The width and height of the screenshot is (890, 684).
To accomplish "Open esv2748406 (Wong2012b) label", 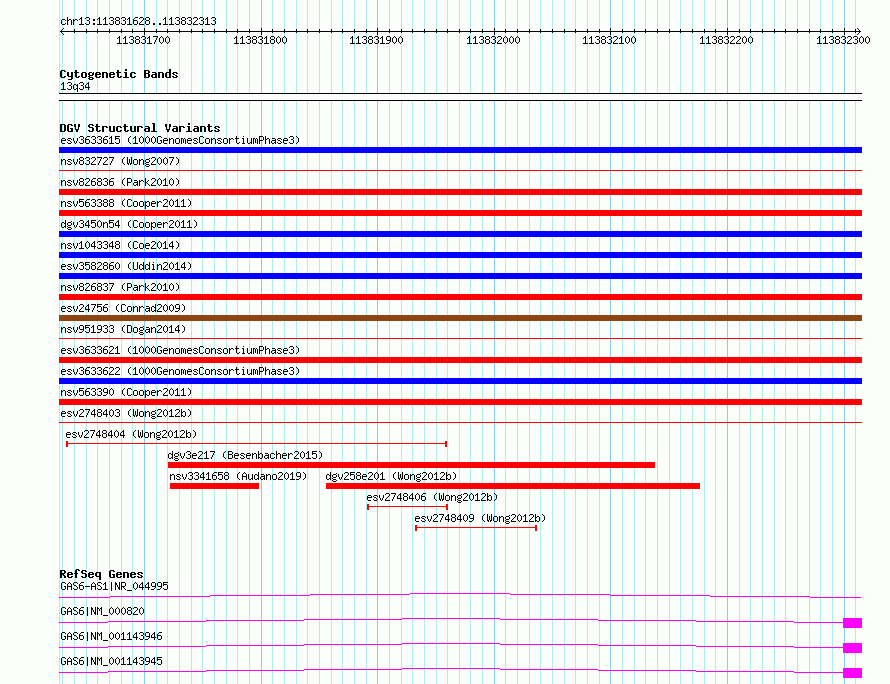I will pyautogui.click(x=432, y=497).
